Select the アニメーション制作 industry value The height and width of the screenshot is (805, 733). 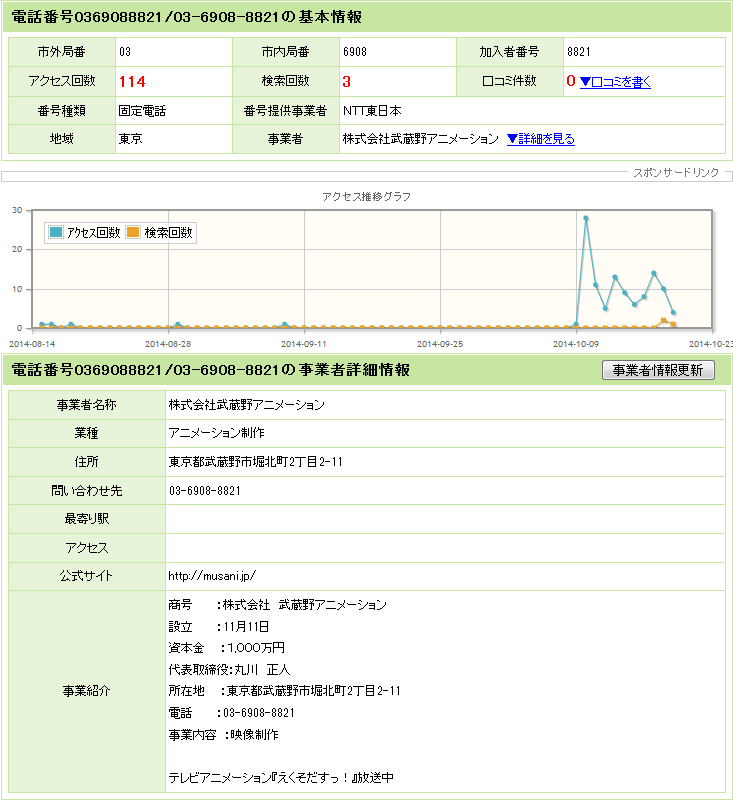click(217, 433)
